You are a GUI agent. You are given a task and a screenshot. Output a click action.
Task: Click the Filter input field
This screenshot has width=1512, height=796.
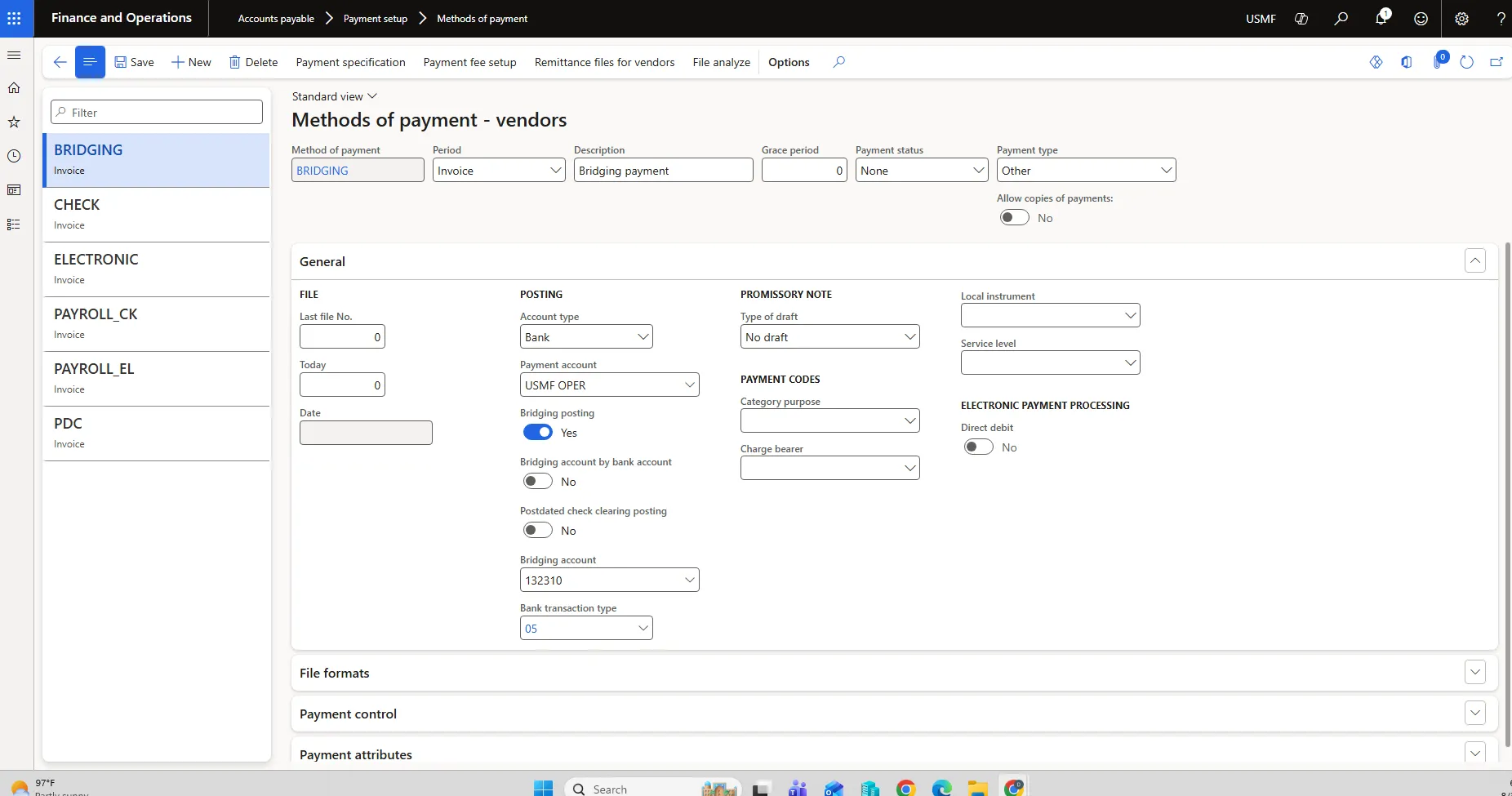click(x=157, y=113)
